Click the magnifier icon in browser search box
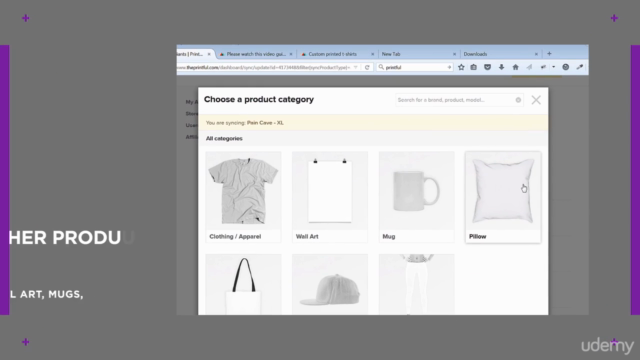640x360 pixels. (x=381, y=67)
